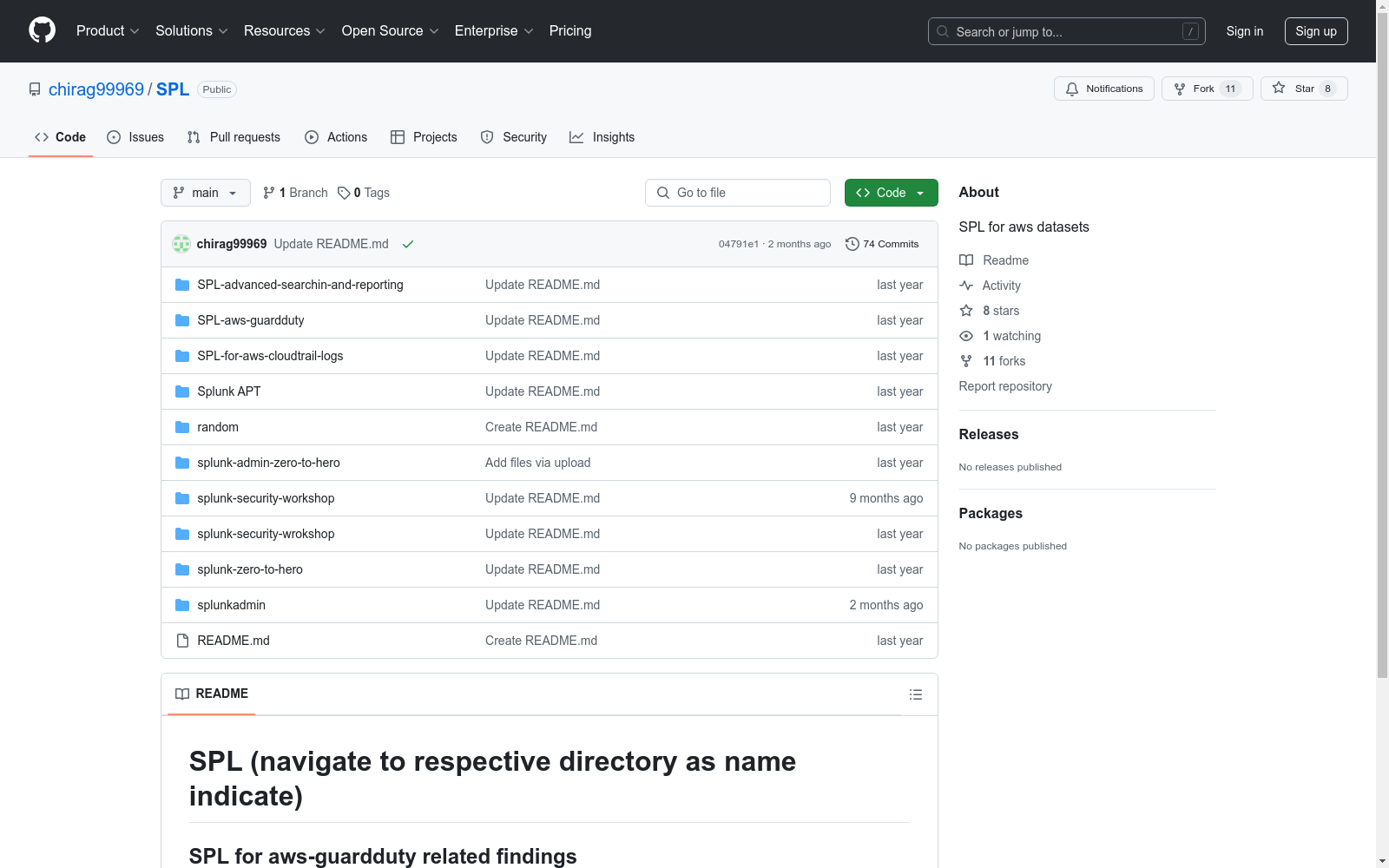This screenshot has width=1389, height=868.
Task: Fork the repository with Fork button
Action: click(x=1208, y=89)
